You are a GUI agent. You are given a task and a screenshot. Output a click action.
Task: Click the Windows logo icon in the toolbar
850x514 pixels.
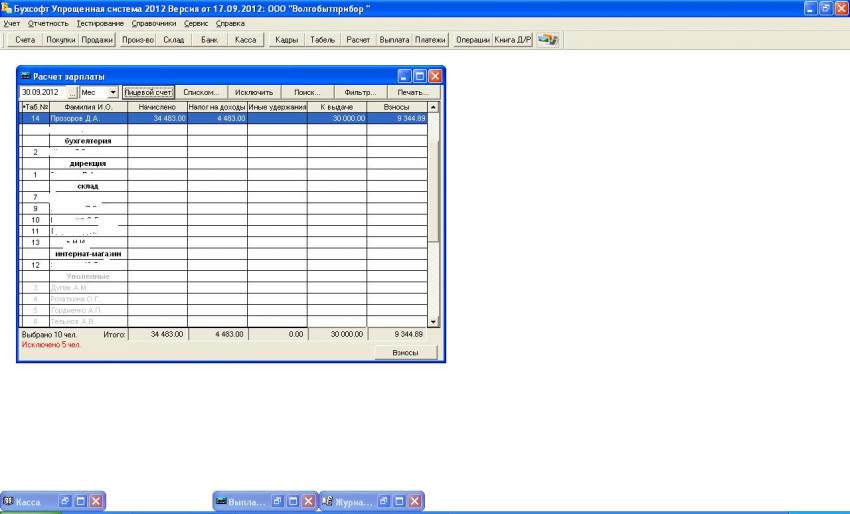[547, 40]
